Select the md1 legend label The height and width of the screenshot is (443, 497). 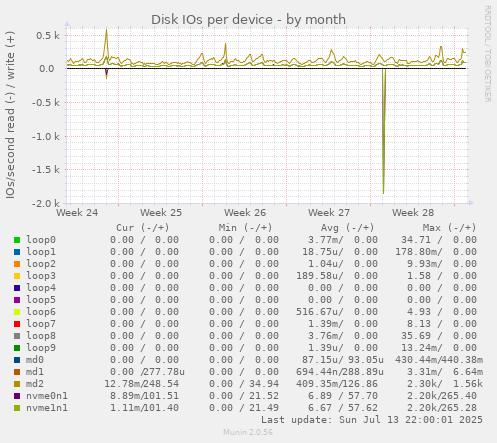click(35, 372)
